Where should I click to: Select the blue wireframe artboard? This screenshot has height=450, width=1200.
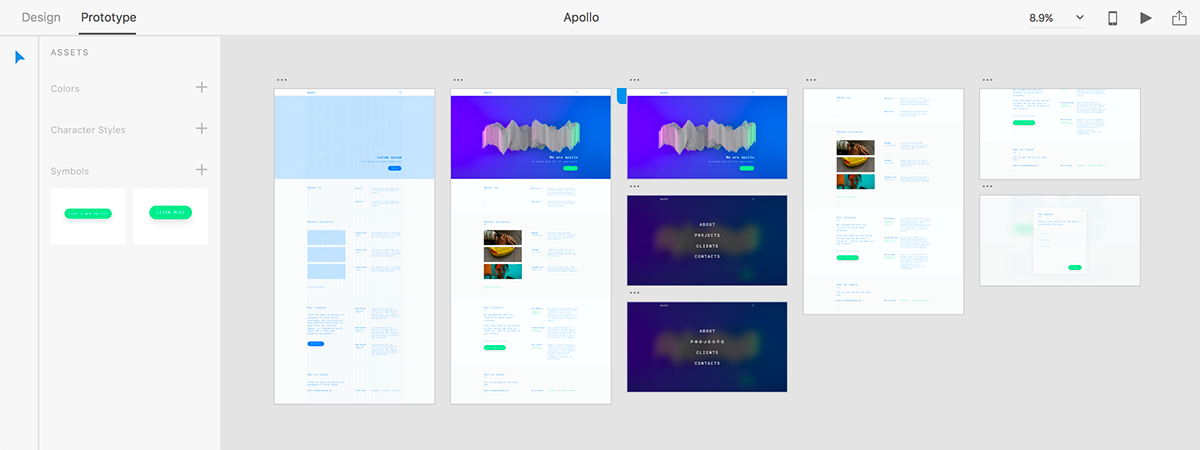[x=354, y=246]
